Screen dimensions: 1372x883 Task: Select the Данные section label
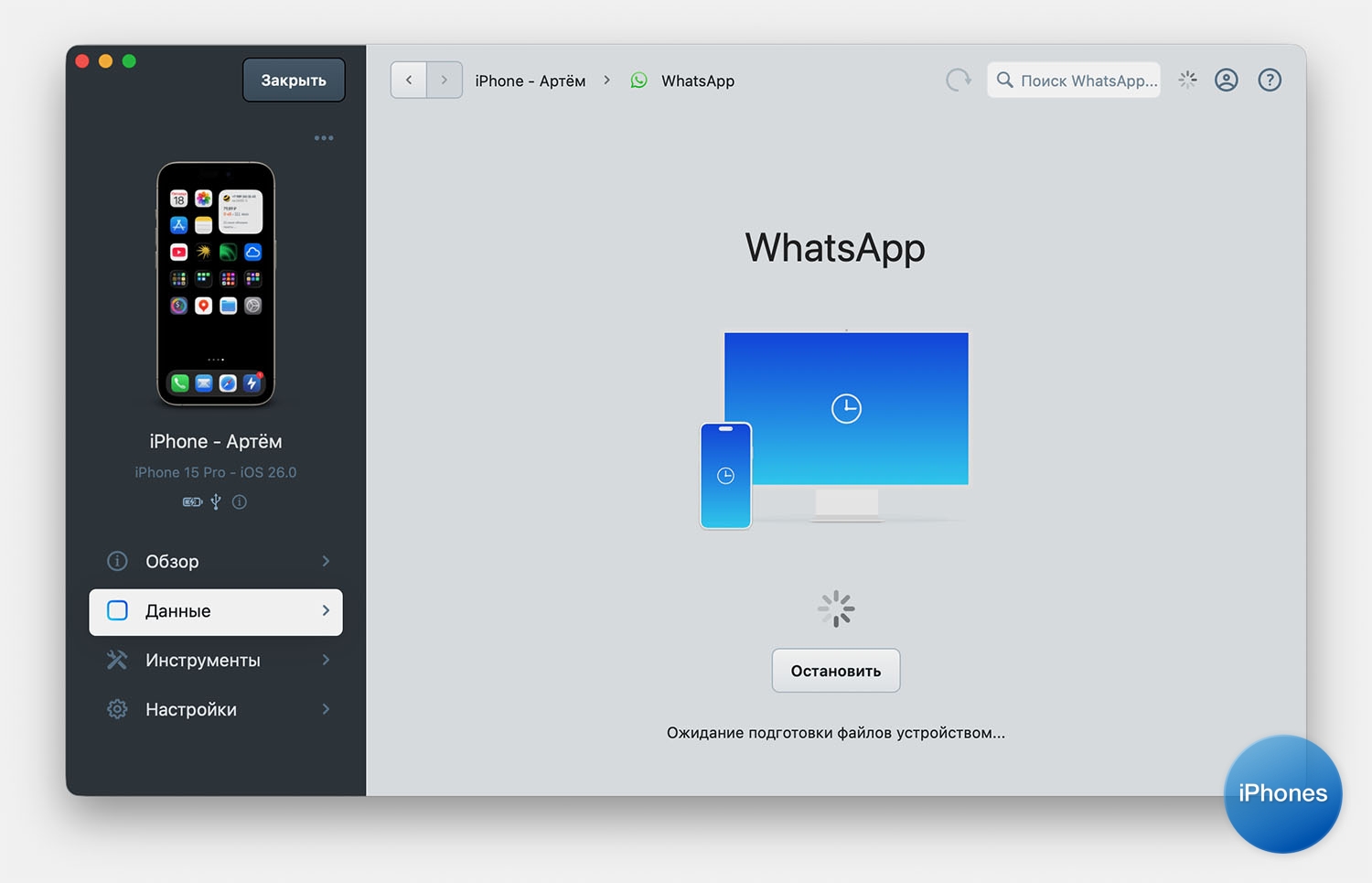click(178, 611)
